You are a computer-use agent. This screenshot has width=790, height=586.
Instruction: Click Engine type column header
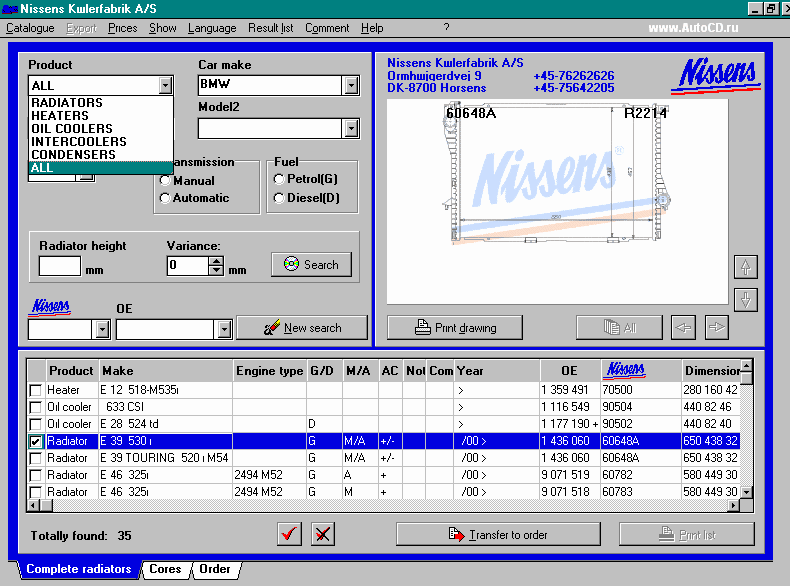[270, 371]
